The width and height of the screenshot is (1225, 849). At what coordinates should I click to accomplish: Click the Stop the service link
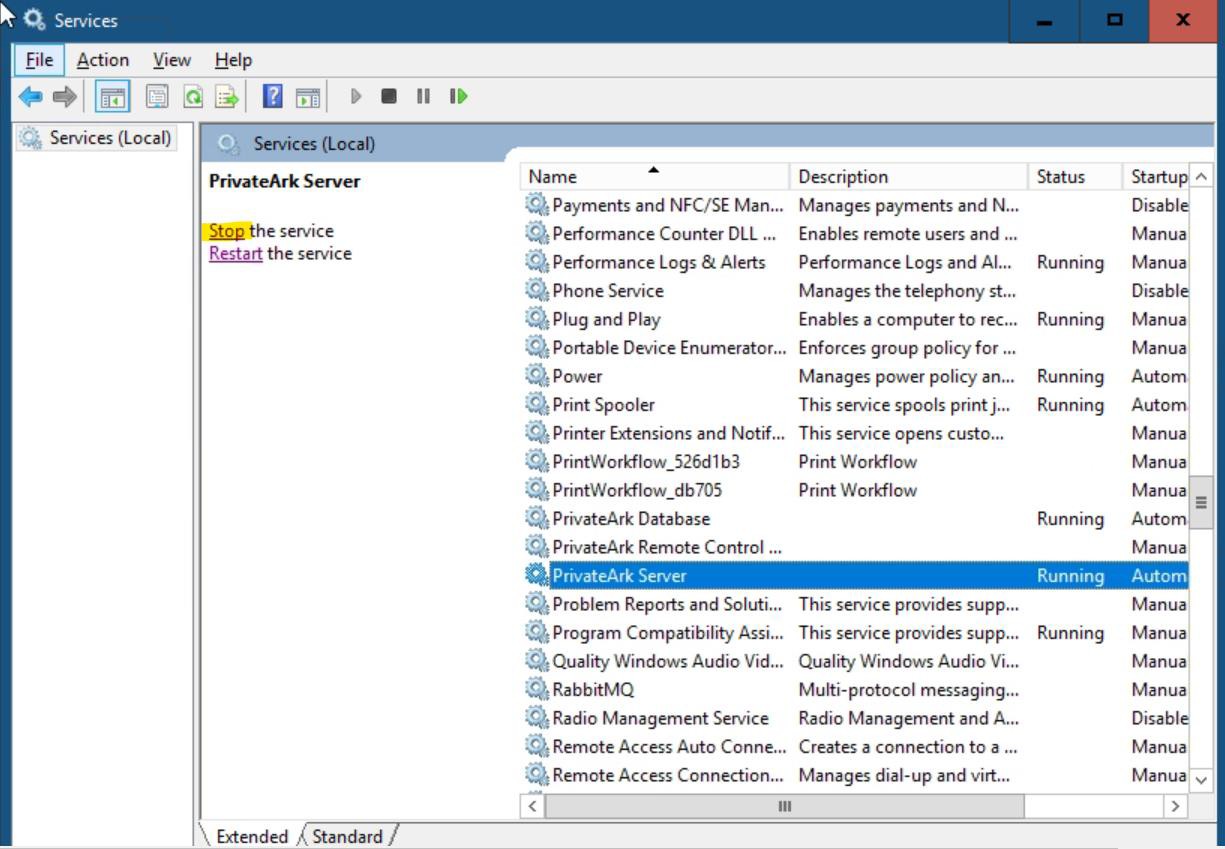(226, 231)
